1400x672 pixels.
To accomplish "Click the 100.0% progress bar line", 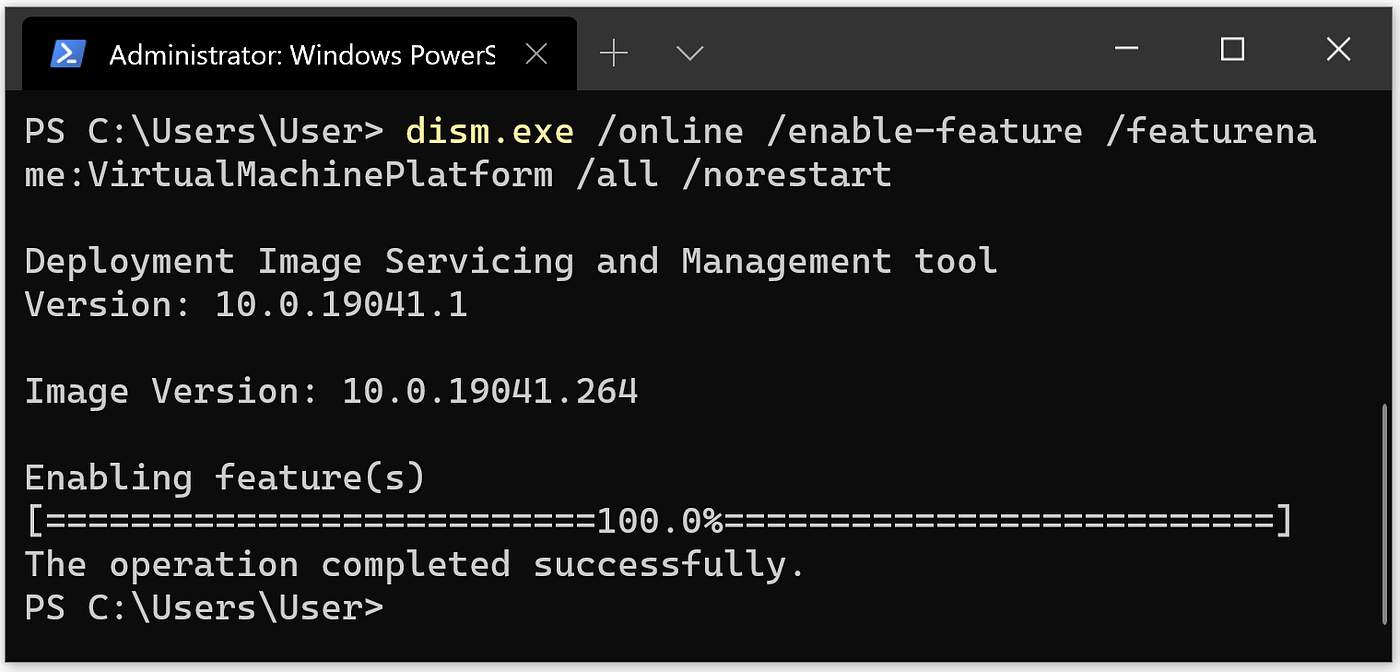I will (657, 520).
